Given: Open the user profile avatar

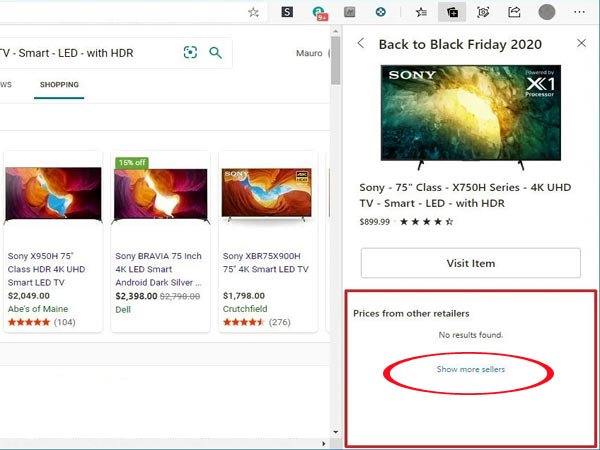Looking at the screenshot, I should coord(546,12).
